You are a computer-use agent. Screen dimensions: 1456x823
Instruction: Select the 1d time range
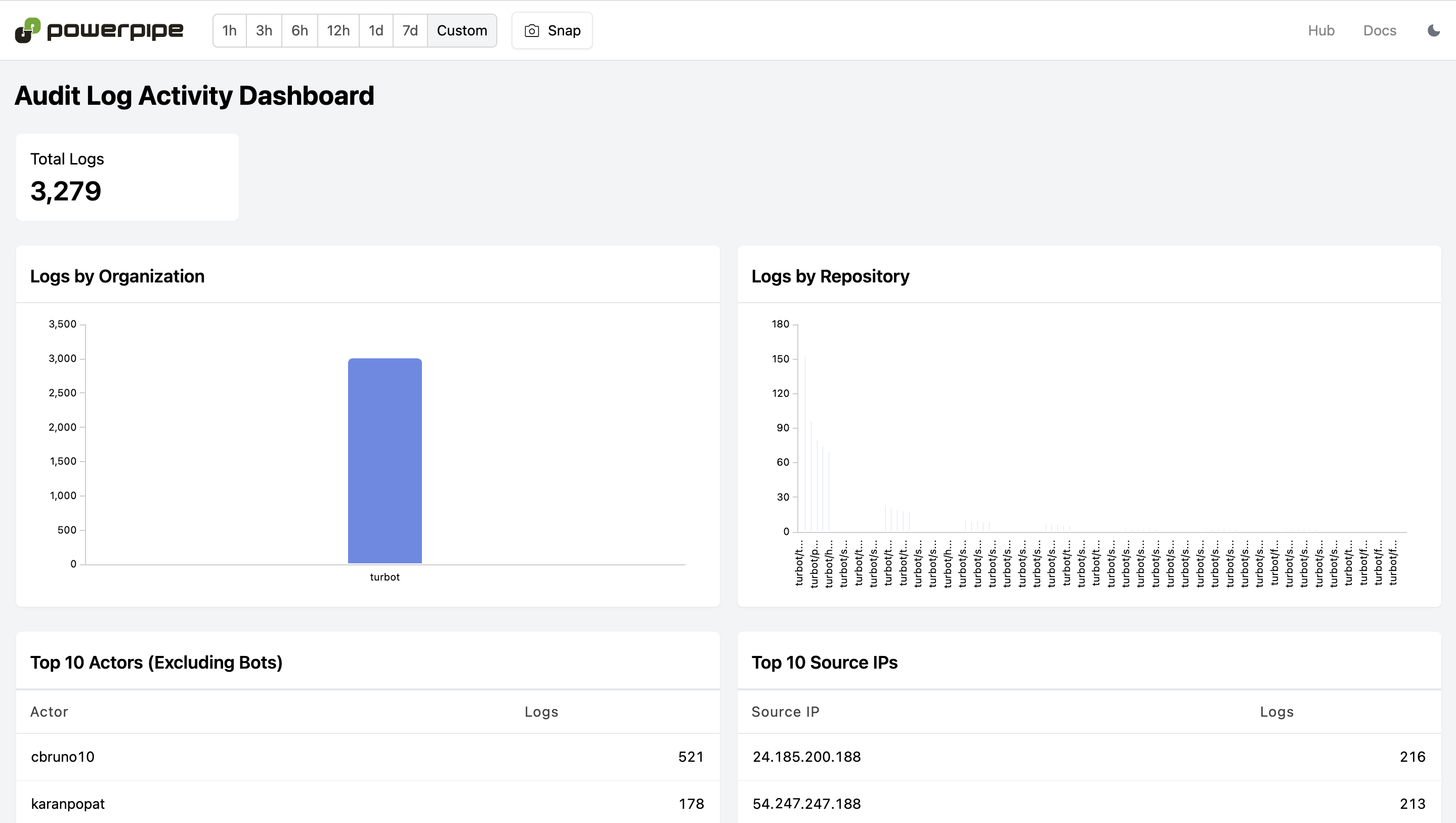[x=376, y=30]
